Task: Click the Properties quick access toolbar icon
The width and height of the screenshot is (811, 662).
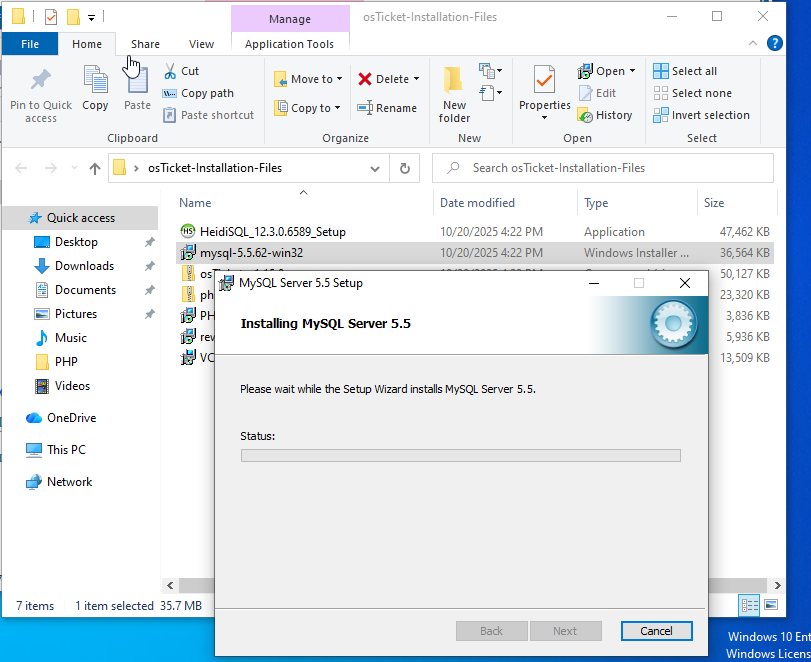Action: 51,17
